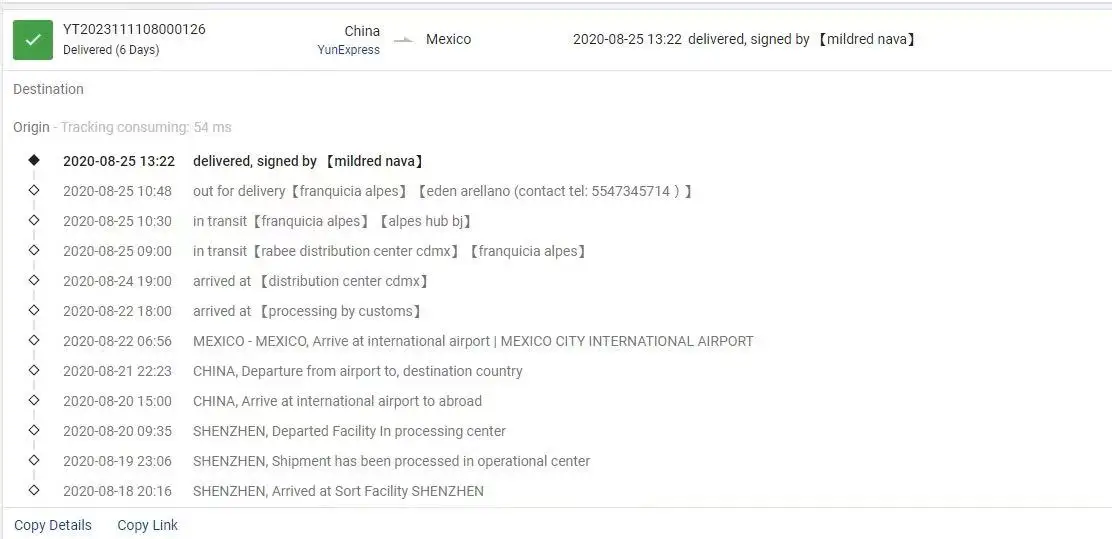Click the marker for distribution center cdmx arrival

(34, 280)
